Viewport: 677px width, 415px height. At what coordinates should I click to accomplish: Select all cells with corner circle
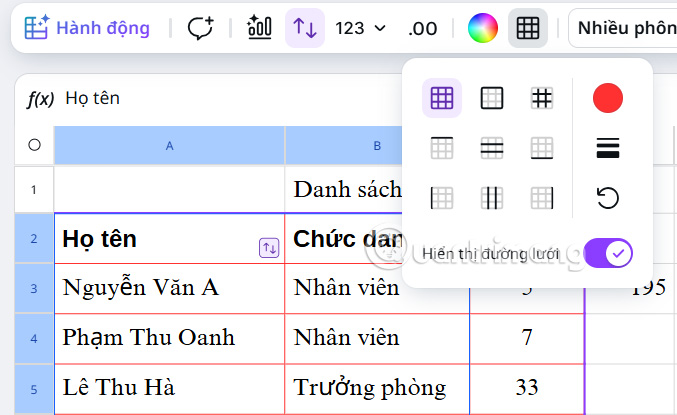pyautogui.click(x=35, y=145)
